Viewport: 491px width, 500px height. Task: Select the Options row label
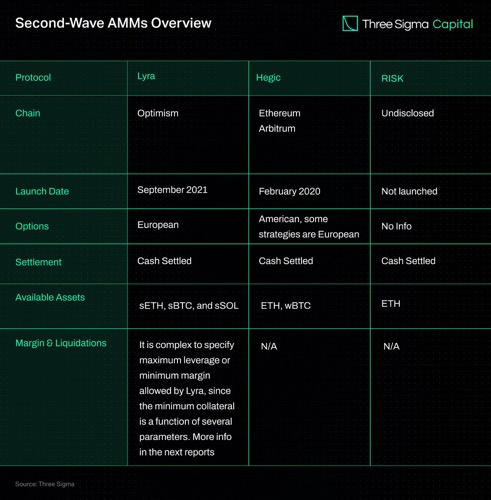pyautogui.click(x=32, y=226)
